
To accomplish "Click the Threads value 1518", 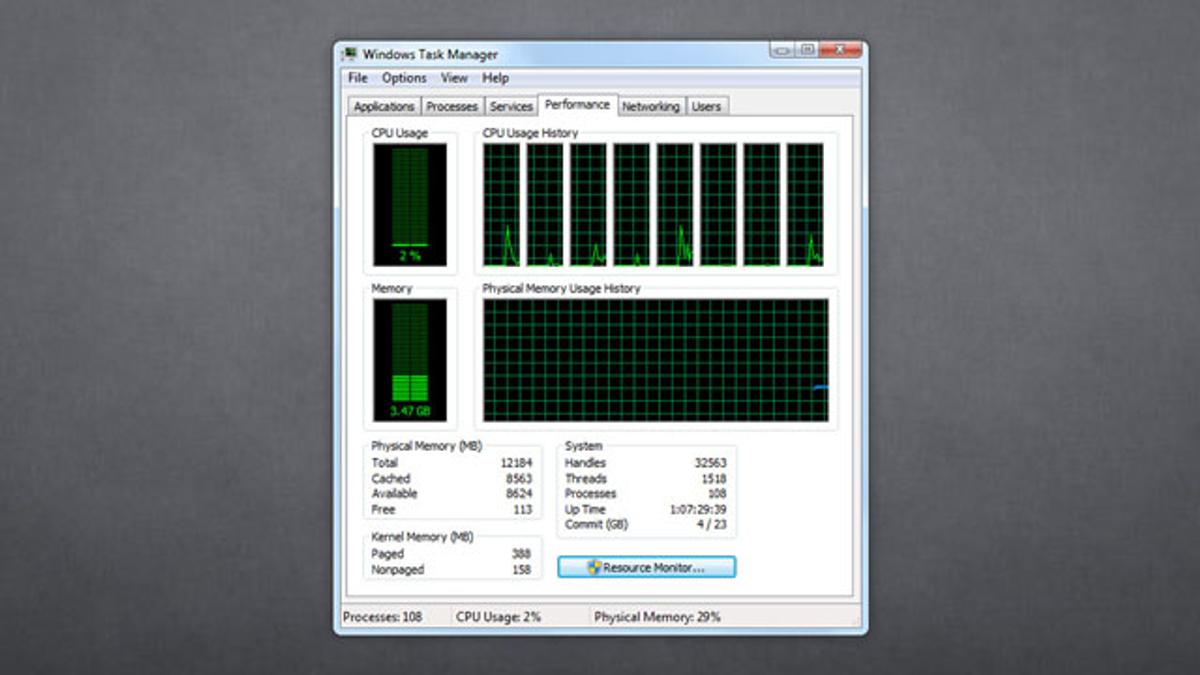I will pos(713,479).
